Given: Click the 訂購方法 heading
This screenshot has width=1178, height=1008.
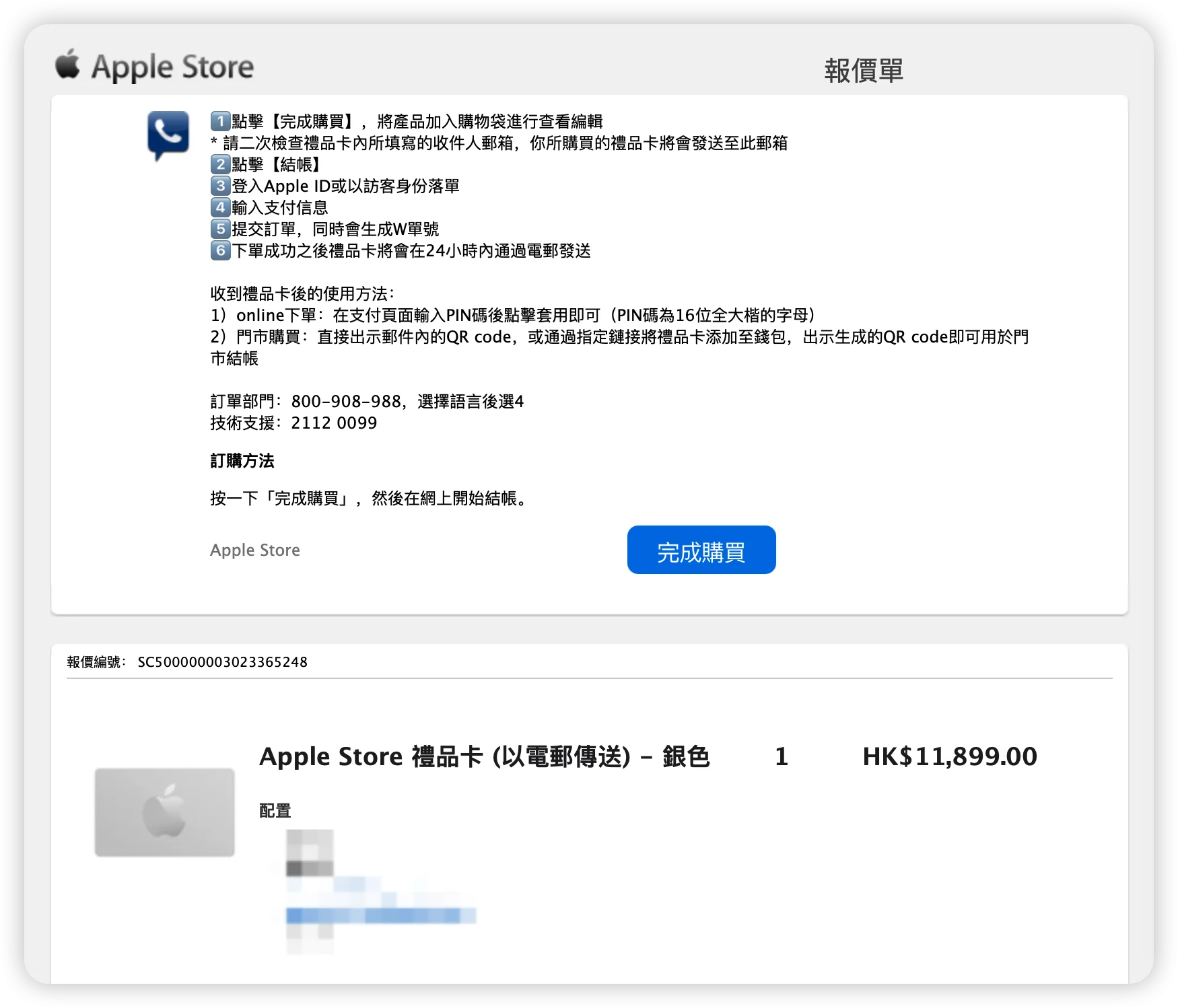Looking at the screenshot, I should 242,461.
